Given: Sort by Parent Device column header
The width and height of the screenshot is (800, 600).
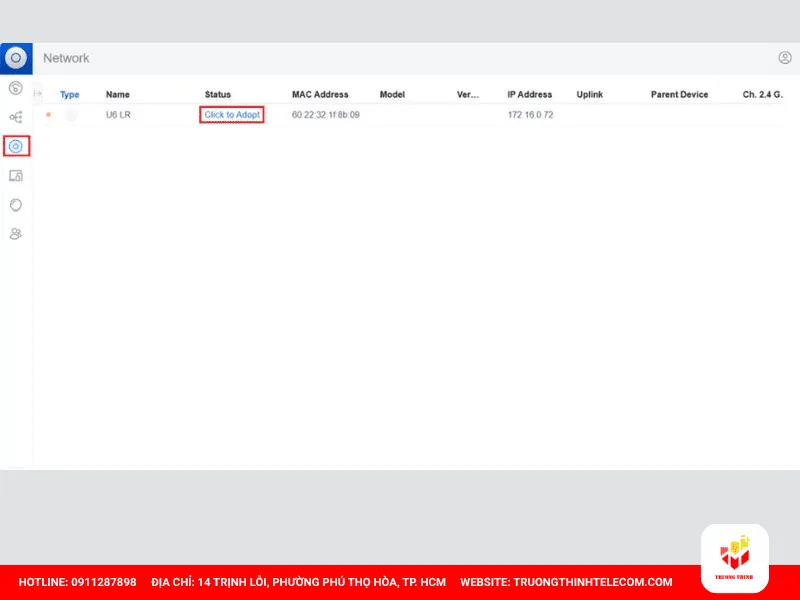Looking at the screenshot, I should [x=680, y=94].
